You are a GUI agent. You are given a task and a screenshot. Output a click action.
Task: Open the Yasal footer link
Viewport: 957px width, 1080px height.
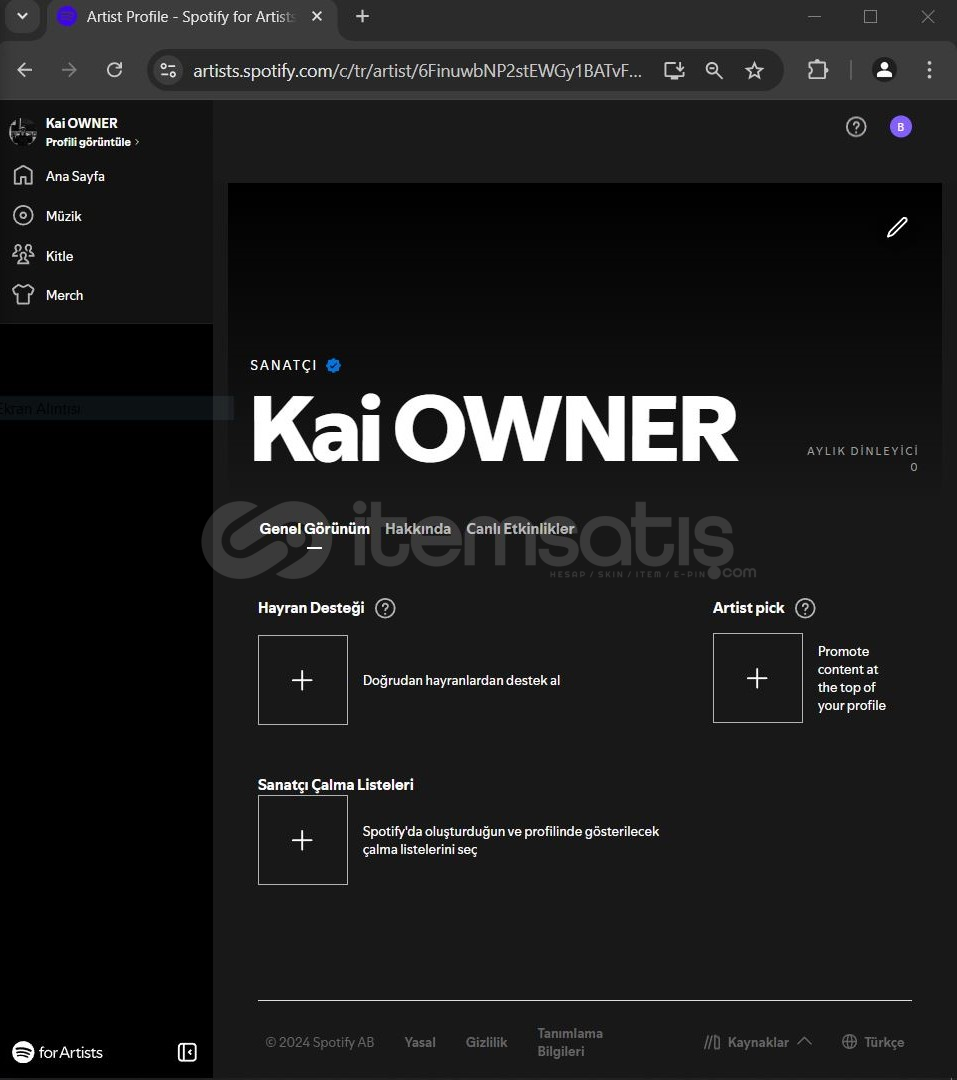click(420, 1042)
